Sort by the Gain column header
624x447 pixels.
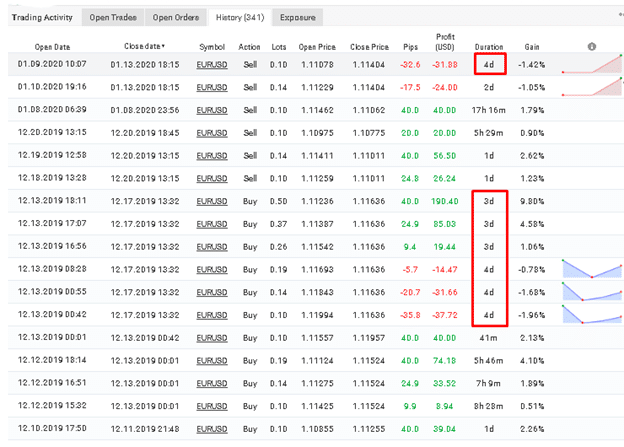[532, 47]
